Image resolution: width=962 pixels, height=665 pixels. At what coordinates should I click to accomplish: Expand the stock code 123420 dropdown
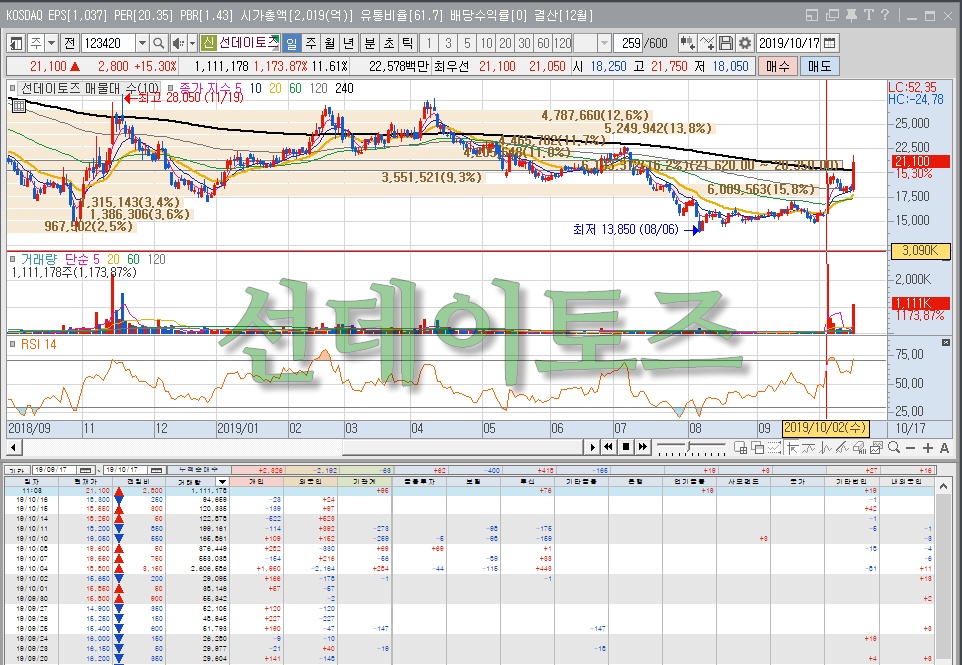(142, 43)
